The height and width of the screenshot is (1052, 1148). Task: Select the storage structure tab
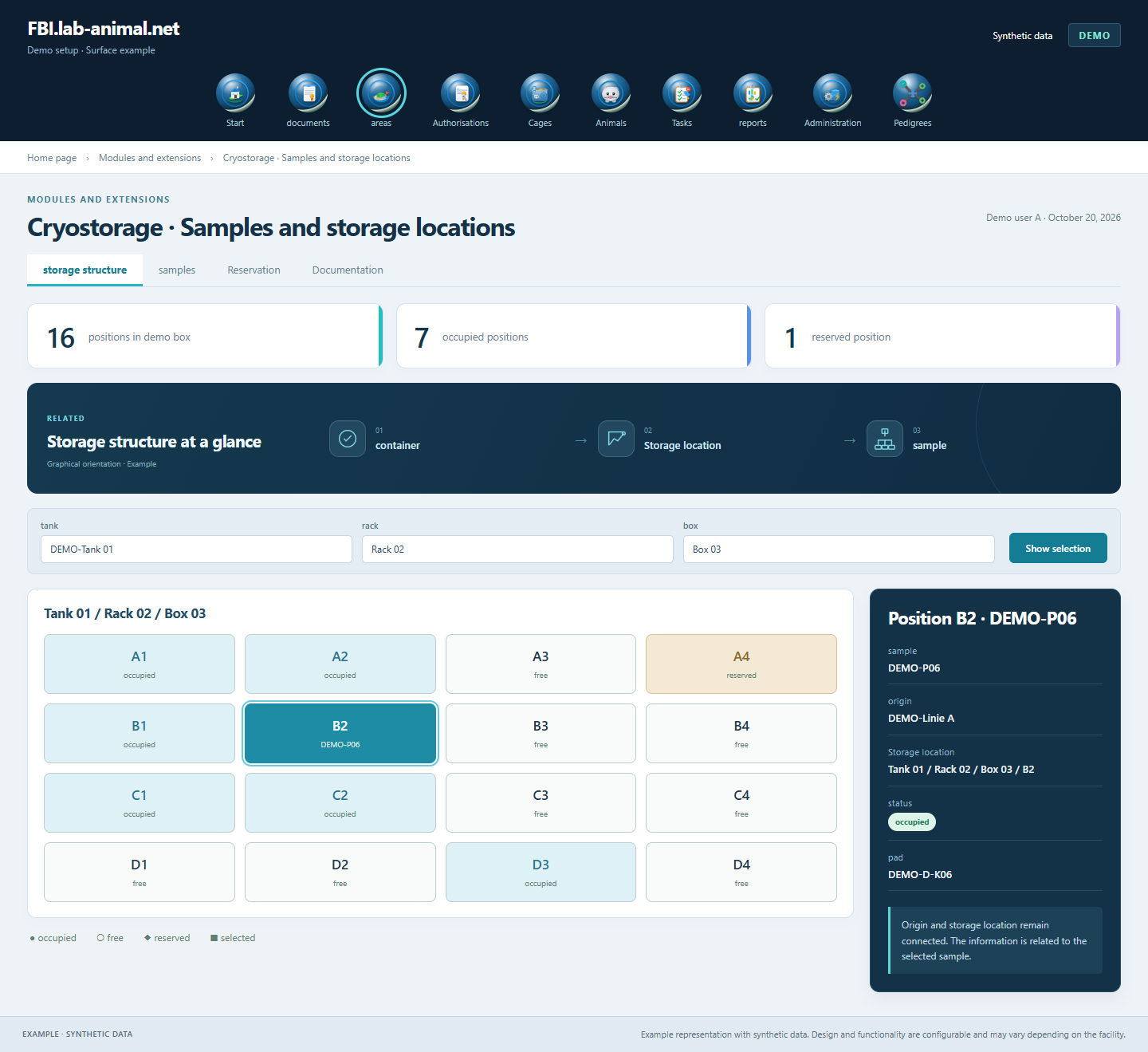[85, 270]
